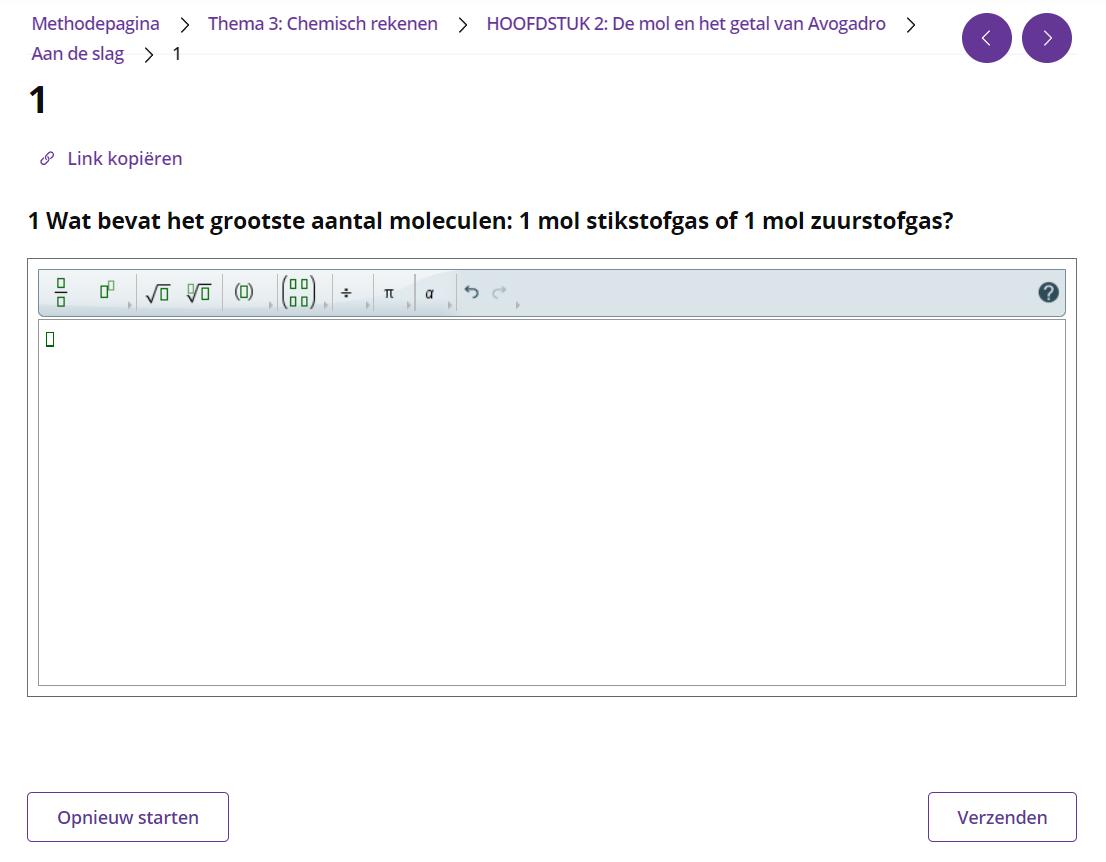Image resolution: width=1106 pixels, height=862 pixels.
Task: Redo the last editor action
Action: click(x=499, y=292)
